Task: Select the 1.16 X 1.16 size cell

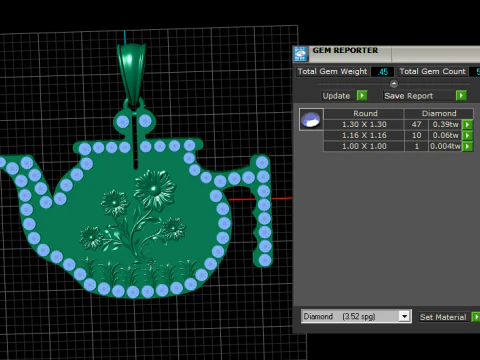Action: pos(364,135)
